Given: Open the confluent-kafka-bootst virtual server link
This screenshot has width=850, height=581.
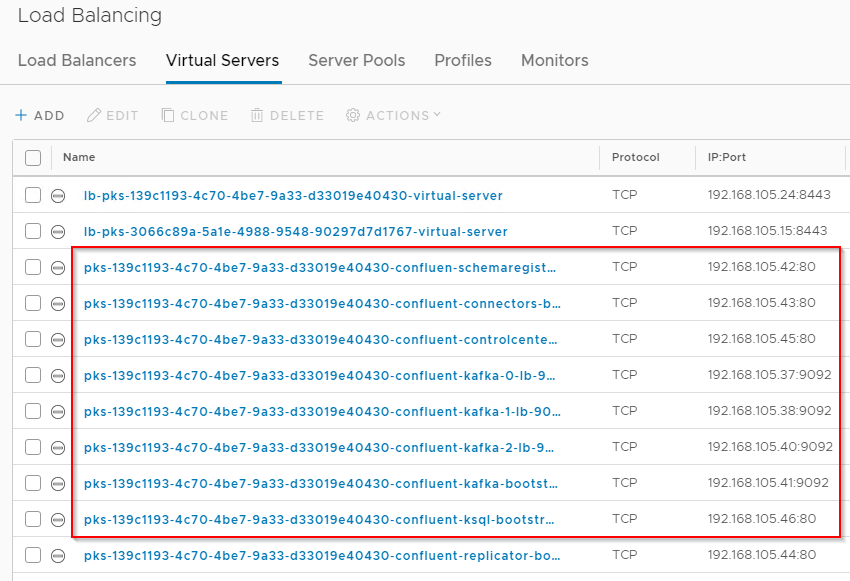Looking at the screenshot, I should (x=320, y=483).
